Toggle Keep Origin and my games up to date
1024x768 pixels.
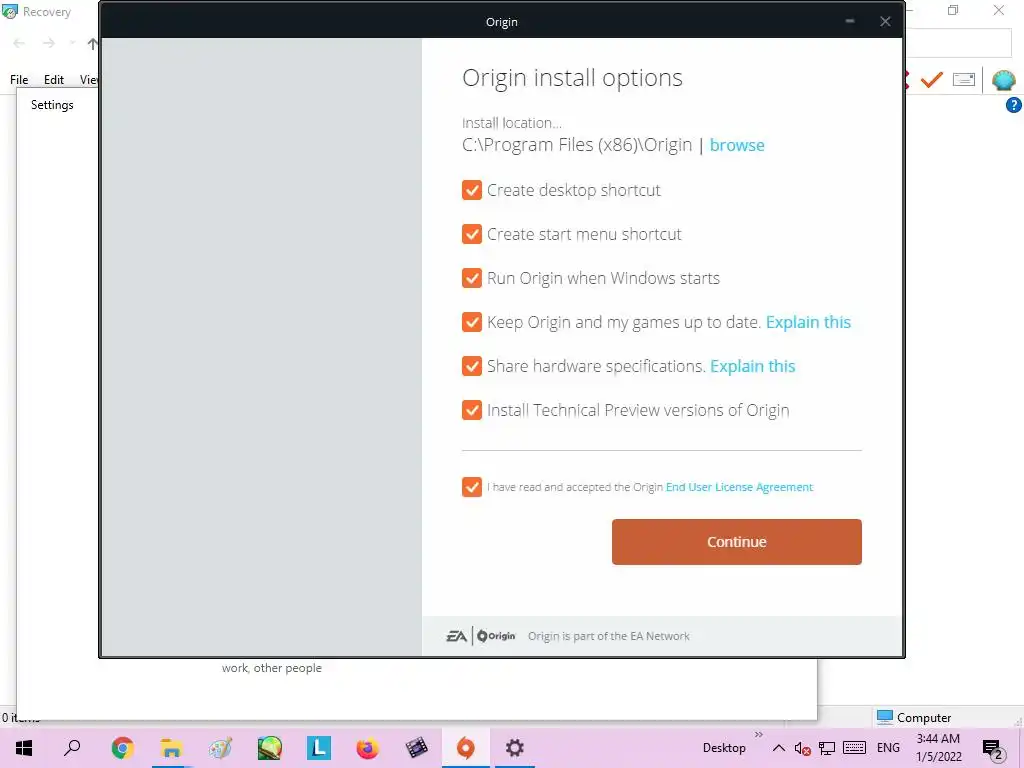tap(472, 322)
